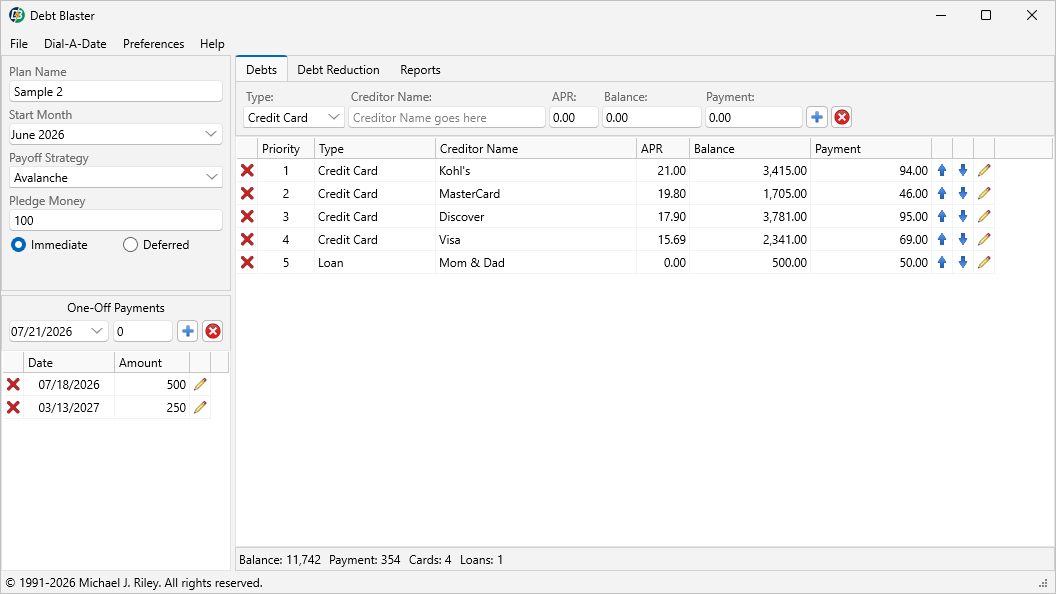Image resolution: width=1056 pixels, height=594 pixels.
Task: Move MasterCard down in priority
Action: [x=963, y=193]
